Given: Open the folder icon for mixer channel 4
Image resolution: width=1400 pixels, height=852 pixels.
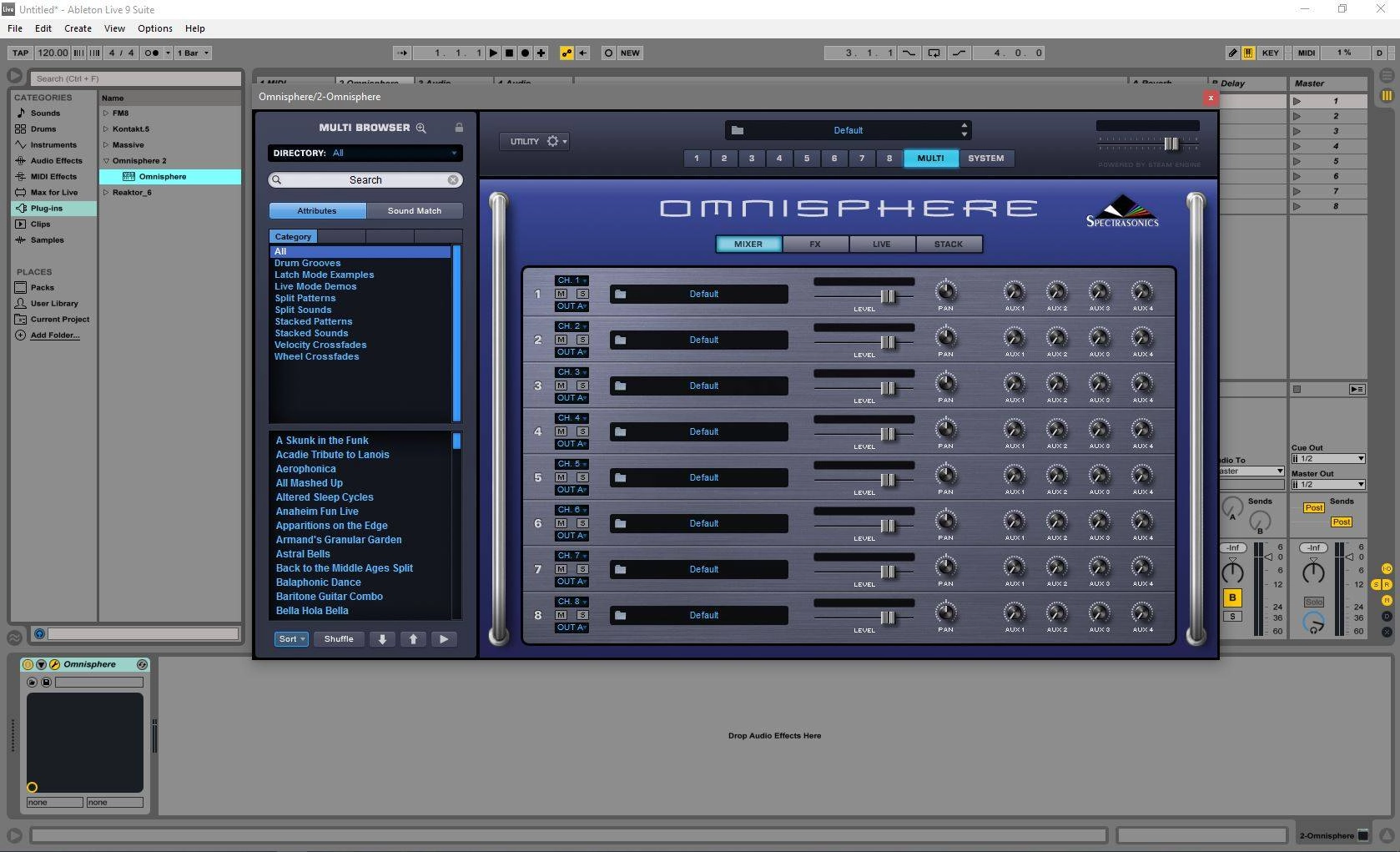Looking at the screenshot, I should 620,431.
